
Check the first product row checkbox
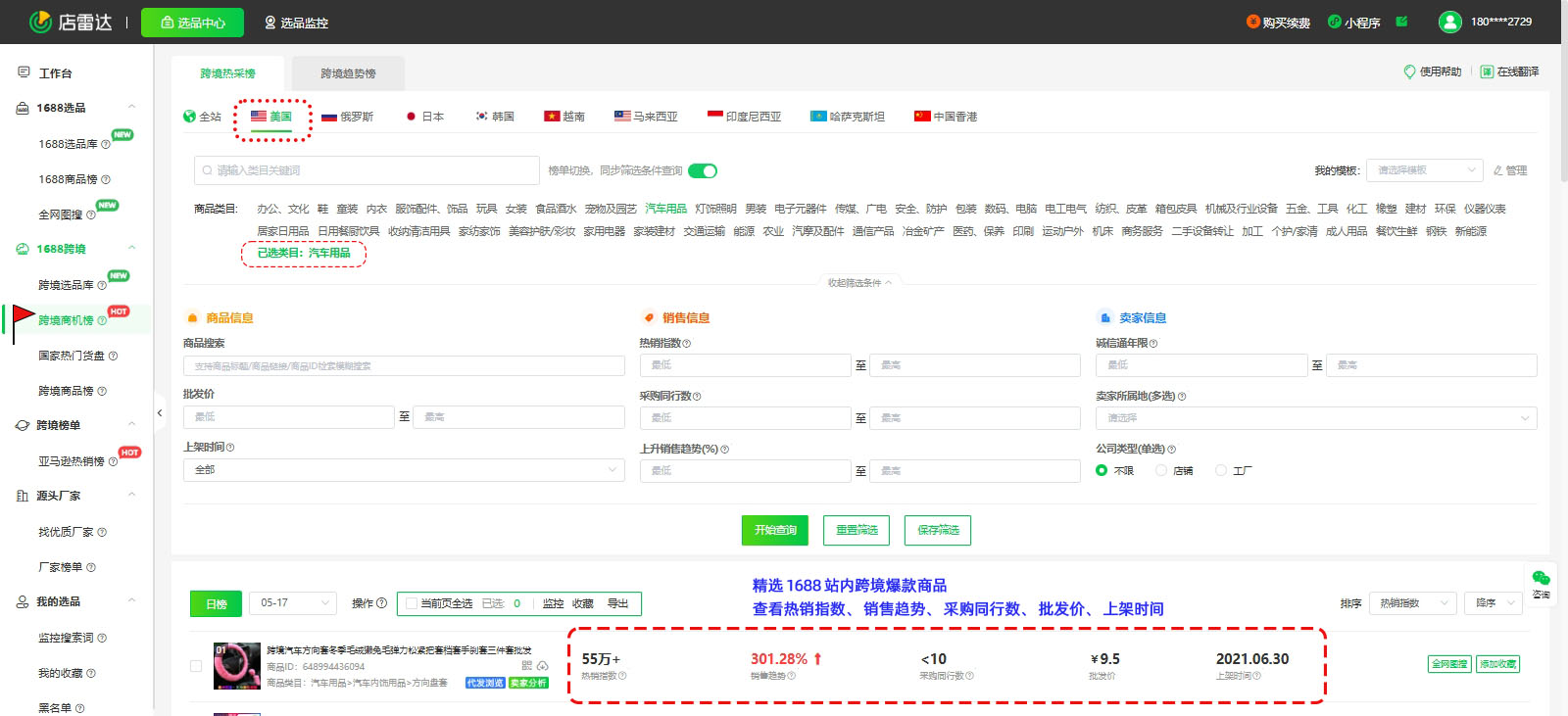(196, 666)
